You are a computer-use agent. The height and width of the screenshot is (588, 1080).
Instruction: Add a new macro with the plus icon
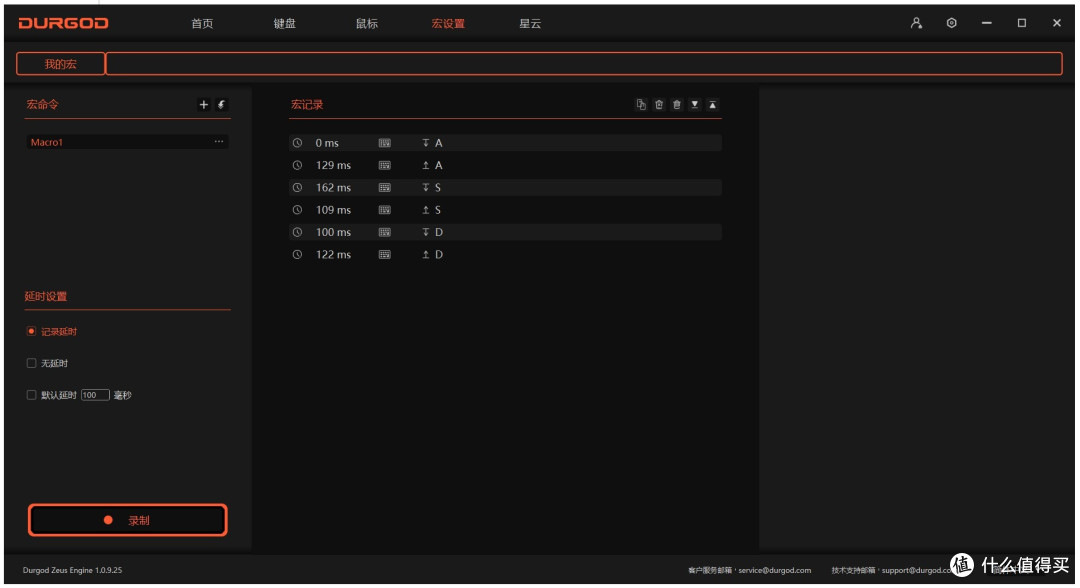[203, 105]
